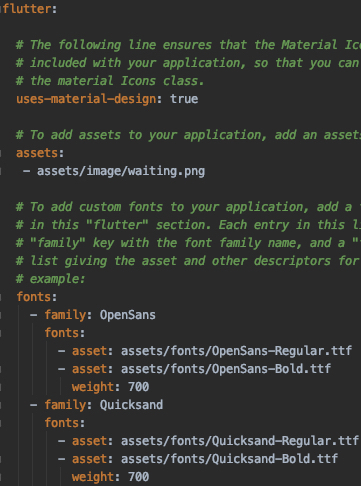Click the path "assets/fonts/OpenSans-Bold.ttf"

tap(226, 369)
